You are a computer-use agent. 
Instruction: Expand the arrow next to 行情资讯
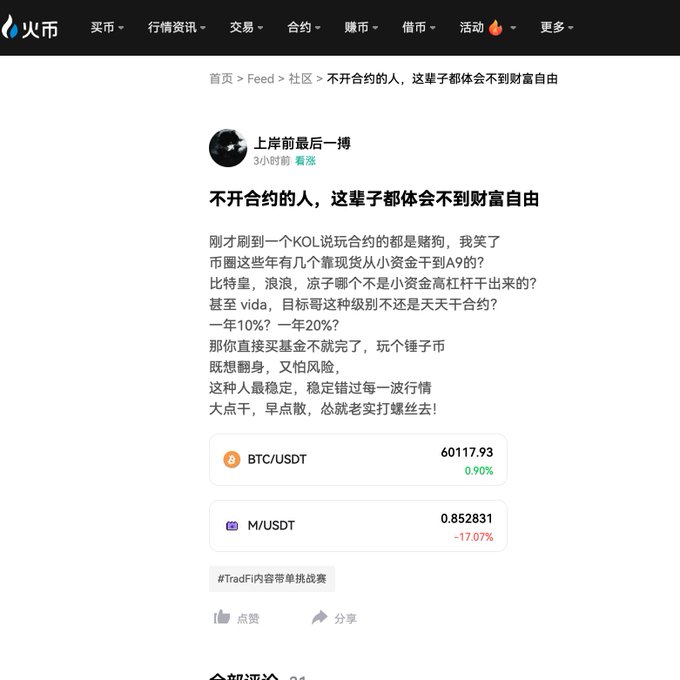tap(203, 28)
